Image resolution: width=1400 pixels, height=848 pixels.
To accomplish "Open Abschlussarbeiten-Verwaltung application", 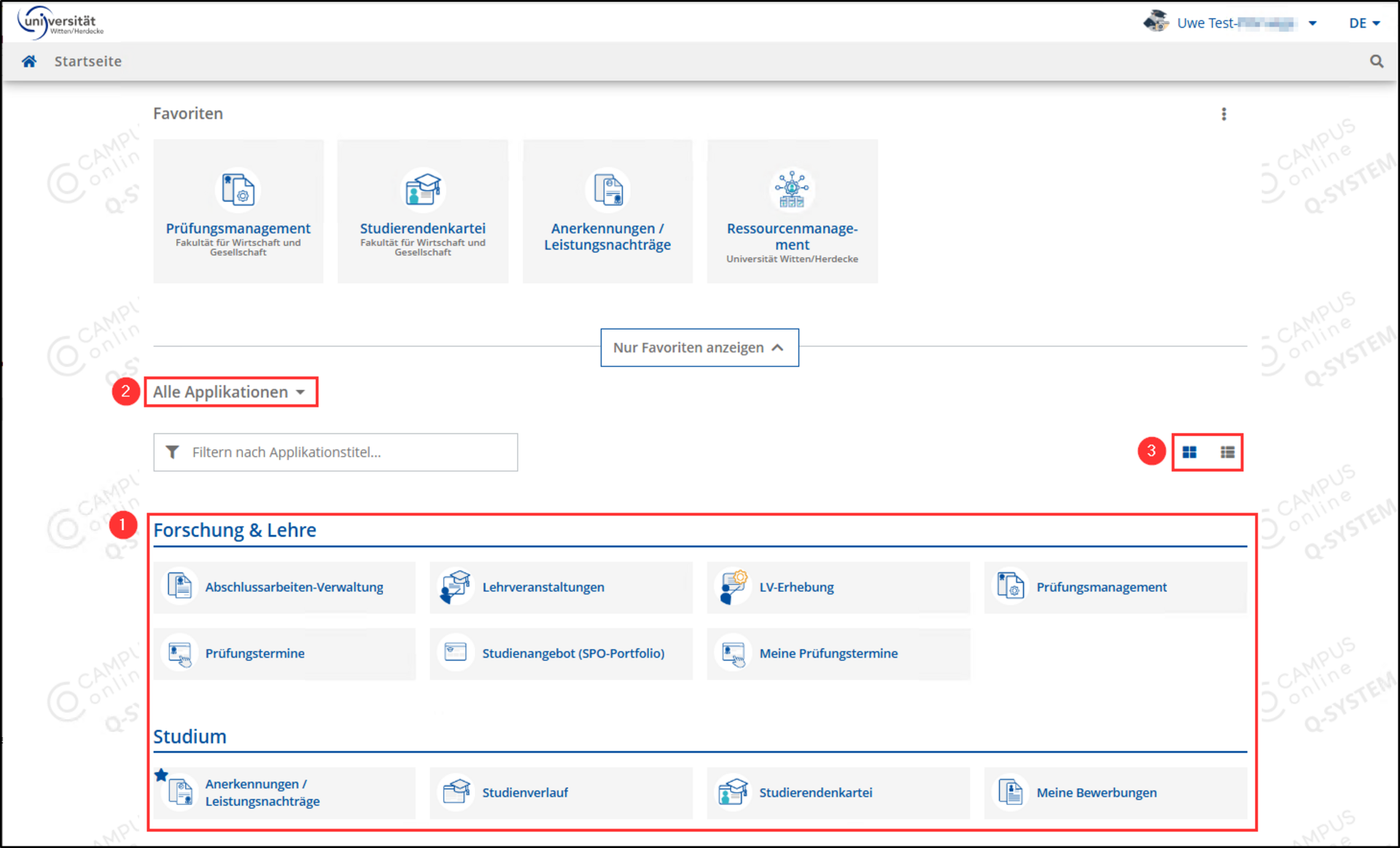I will (x=294, y=587).
